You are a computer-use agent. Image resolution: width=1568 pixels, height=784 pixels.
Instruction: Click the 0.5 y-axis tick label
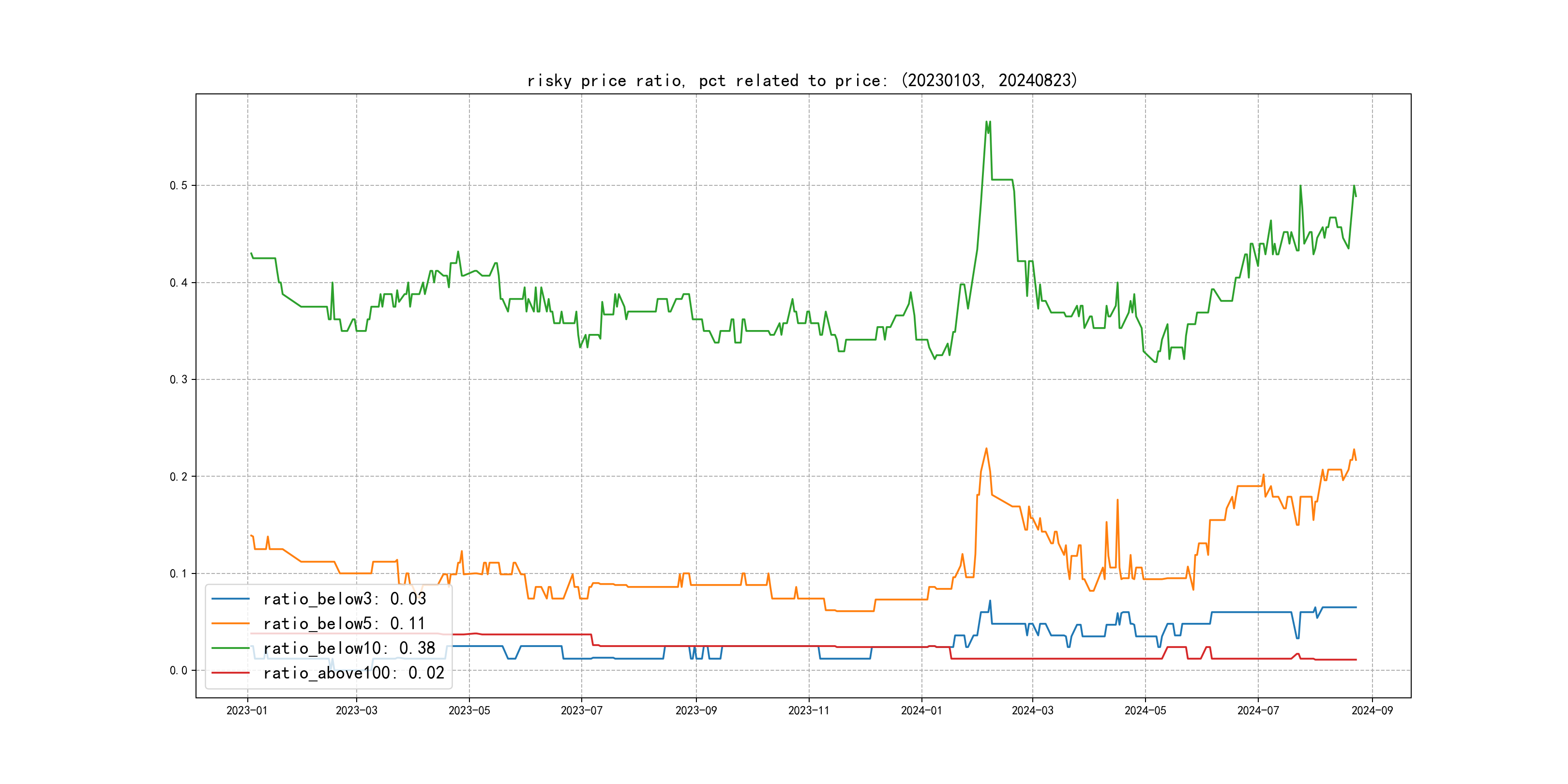tap(179, 186)
